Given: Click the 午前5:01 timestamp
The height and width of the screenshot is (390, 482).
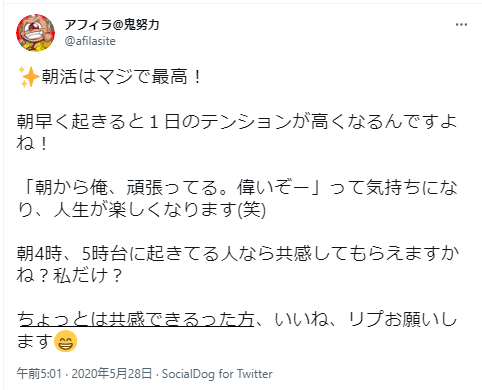Looking at the screenshot, I should point(39,374).
